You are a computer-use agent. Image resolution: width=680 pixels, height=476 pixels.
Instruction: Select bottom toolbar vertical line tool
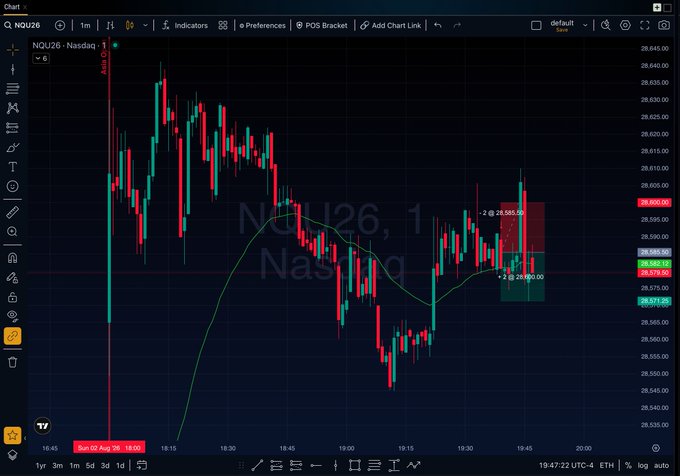[x=335, y=465]
